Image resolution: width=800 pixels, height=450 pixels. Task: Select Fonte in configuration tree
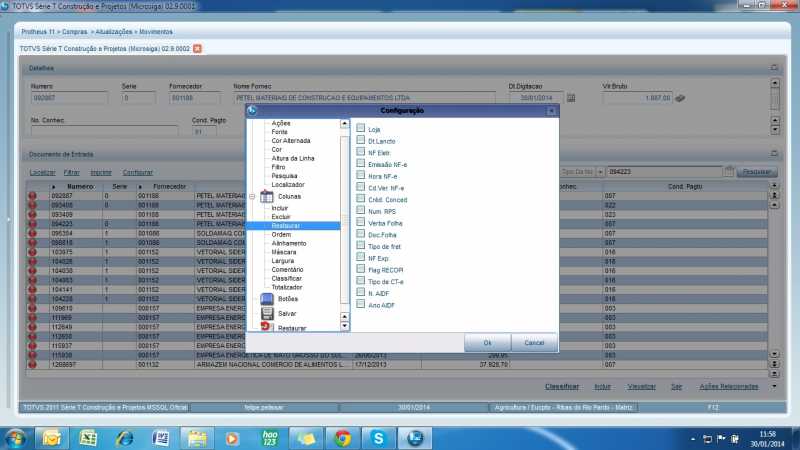click(279, 132)
